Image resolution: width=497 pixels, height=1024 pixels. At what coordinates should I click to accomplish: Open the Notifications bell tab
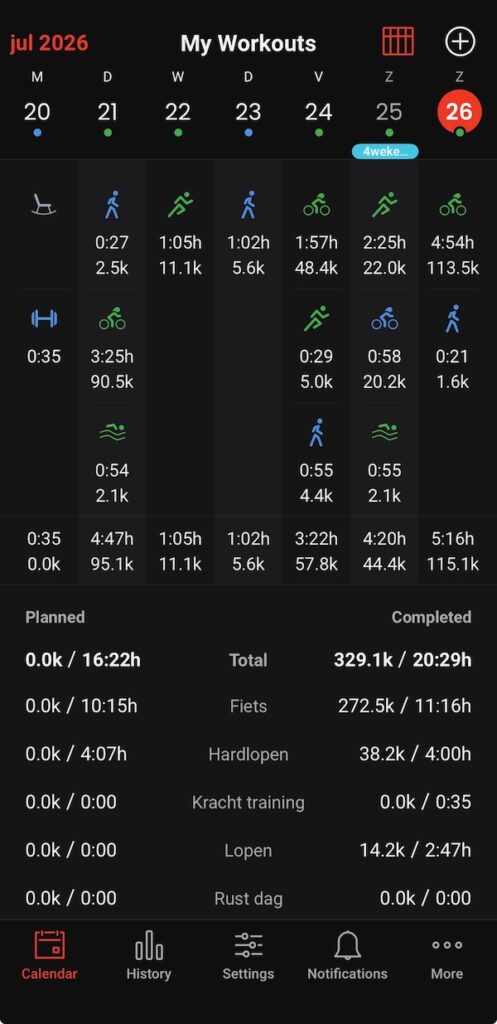(x=347, y=956)
